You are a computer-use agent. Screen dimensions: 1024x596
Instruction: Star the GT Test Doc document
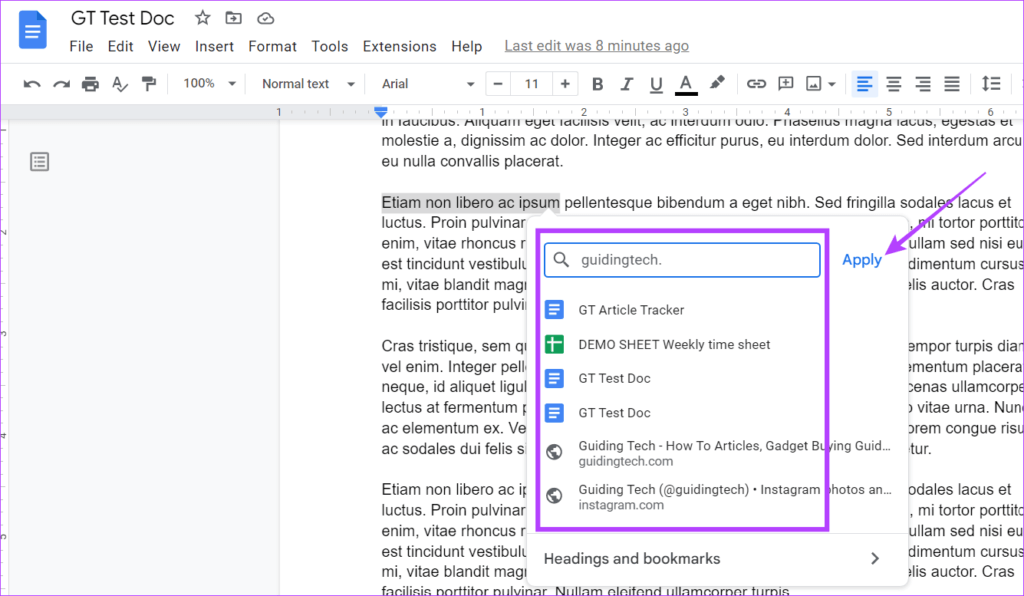(x=202, y=18)
